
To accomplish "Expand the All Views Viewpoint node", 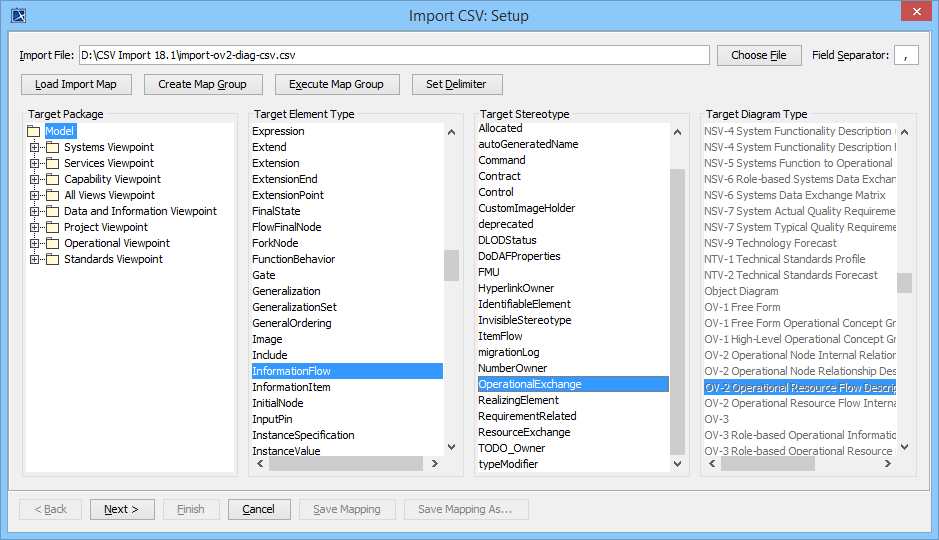I will (x=35, y=195).
